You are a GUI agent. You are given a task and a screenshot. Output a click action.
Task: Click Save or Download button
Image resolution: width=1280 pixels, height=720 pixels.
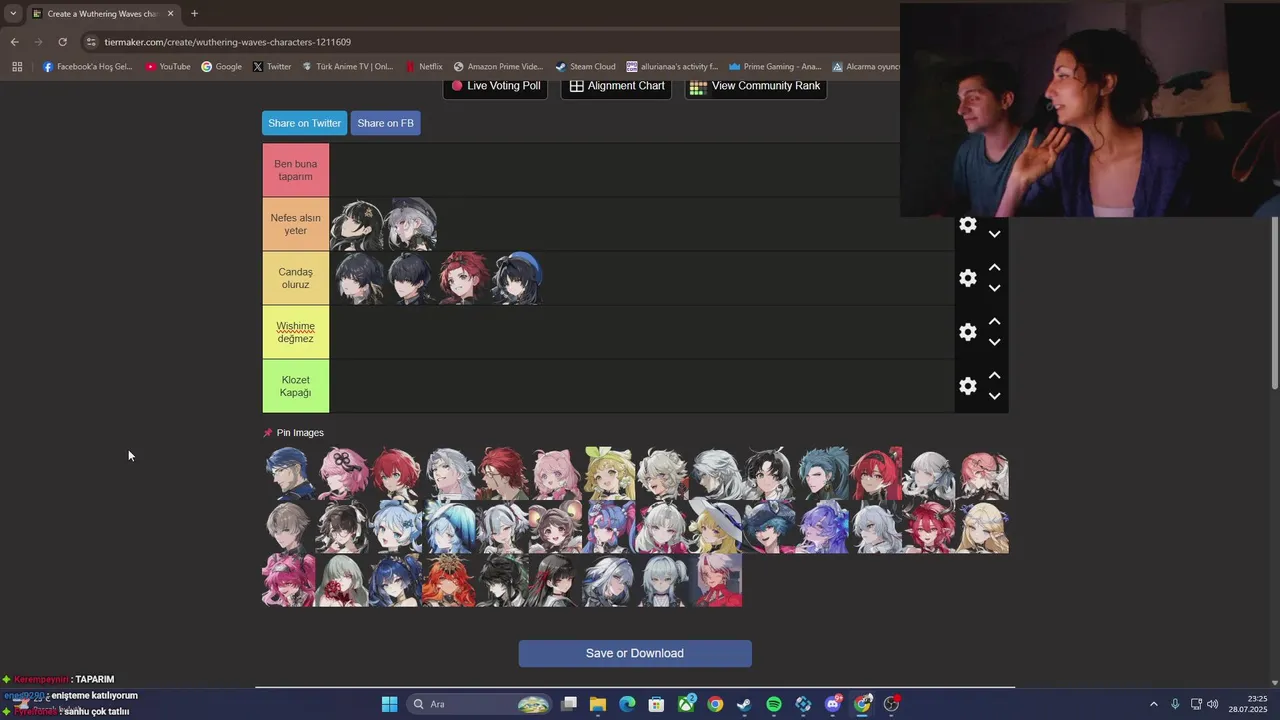click(x=635, y=653)
